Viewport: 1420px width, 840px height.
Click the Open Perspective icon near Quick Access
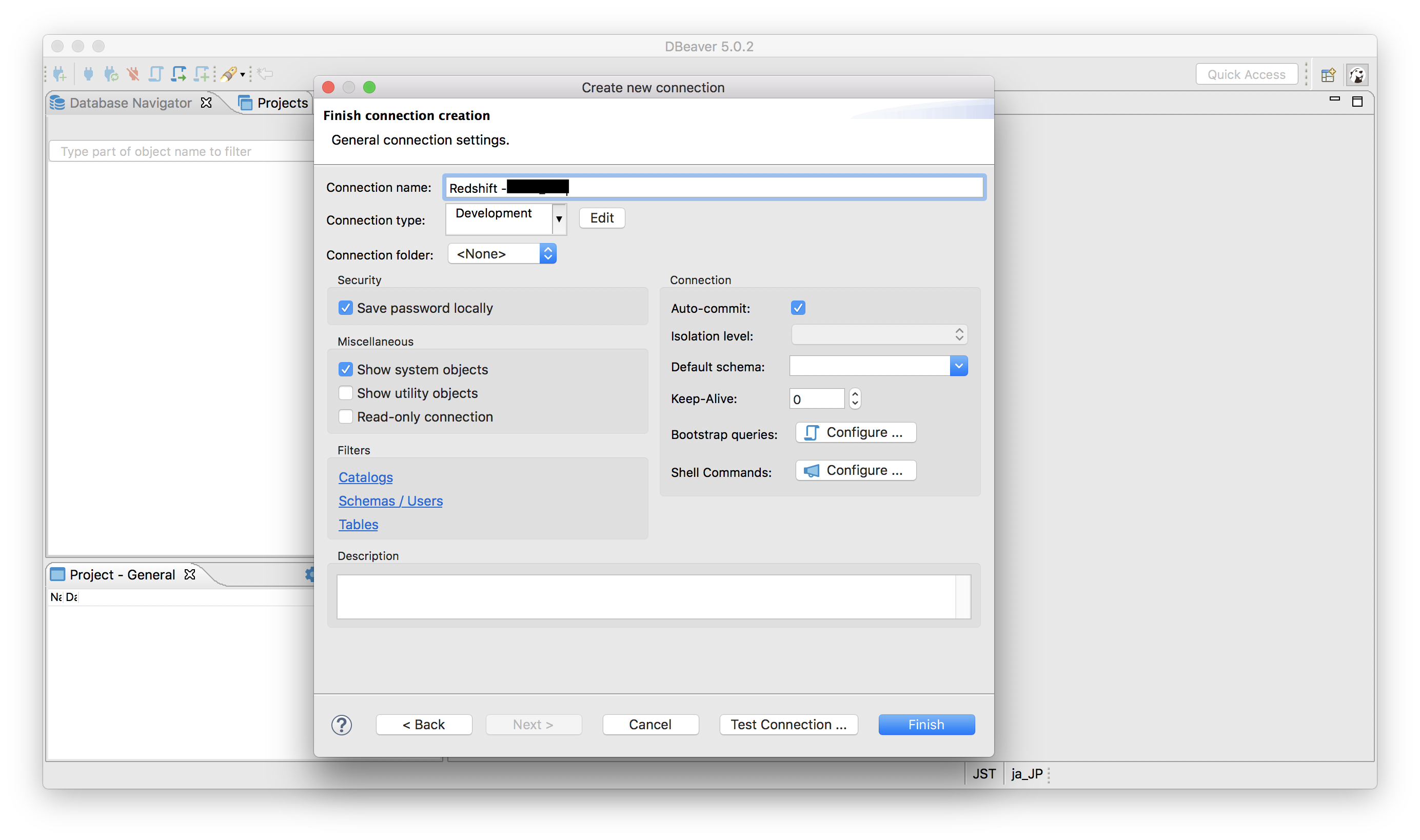[x=1328, y=75]
